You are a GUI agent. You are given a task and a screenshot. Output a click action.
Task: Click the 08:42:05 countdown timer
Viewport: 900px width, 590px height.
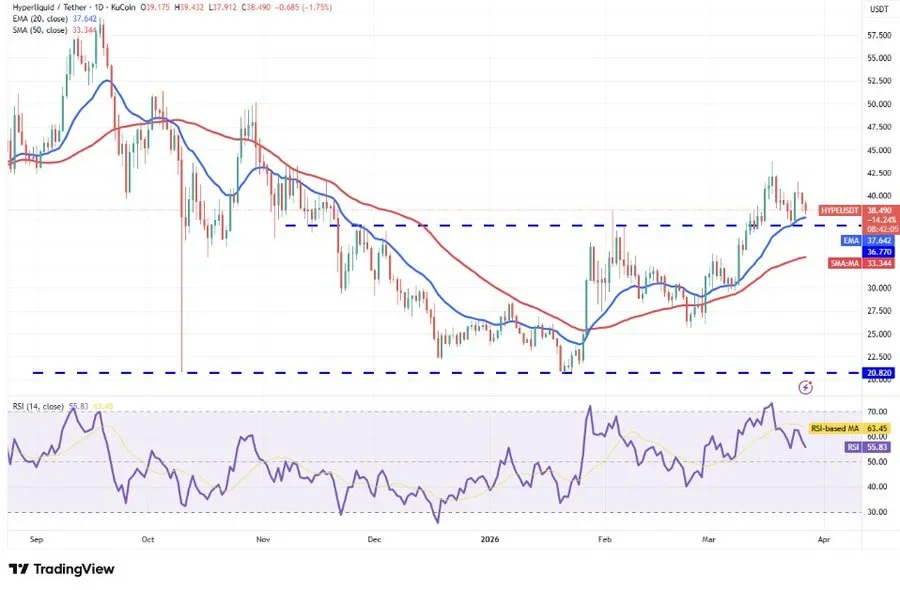(x=882, y=228)
